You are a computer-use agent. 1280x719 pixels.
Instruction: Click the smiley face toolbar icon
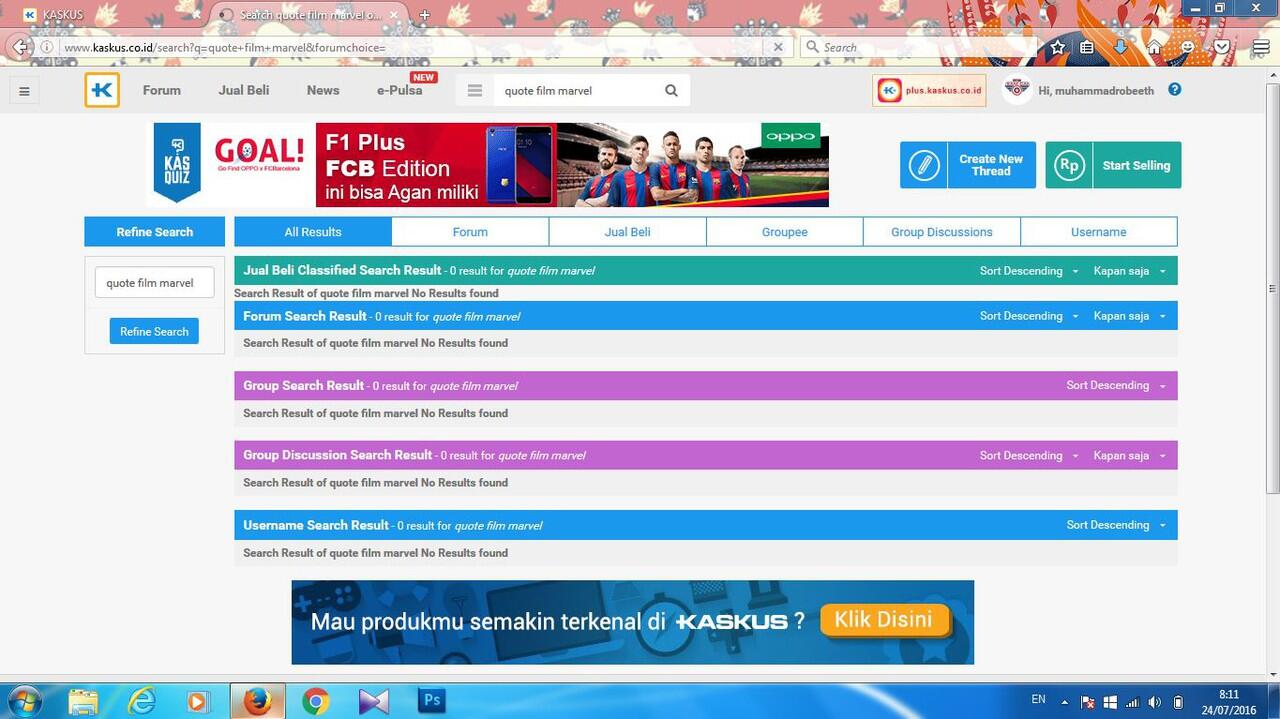click(1188, 47)
